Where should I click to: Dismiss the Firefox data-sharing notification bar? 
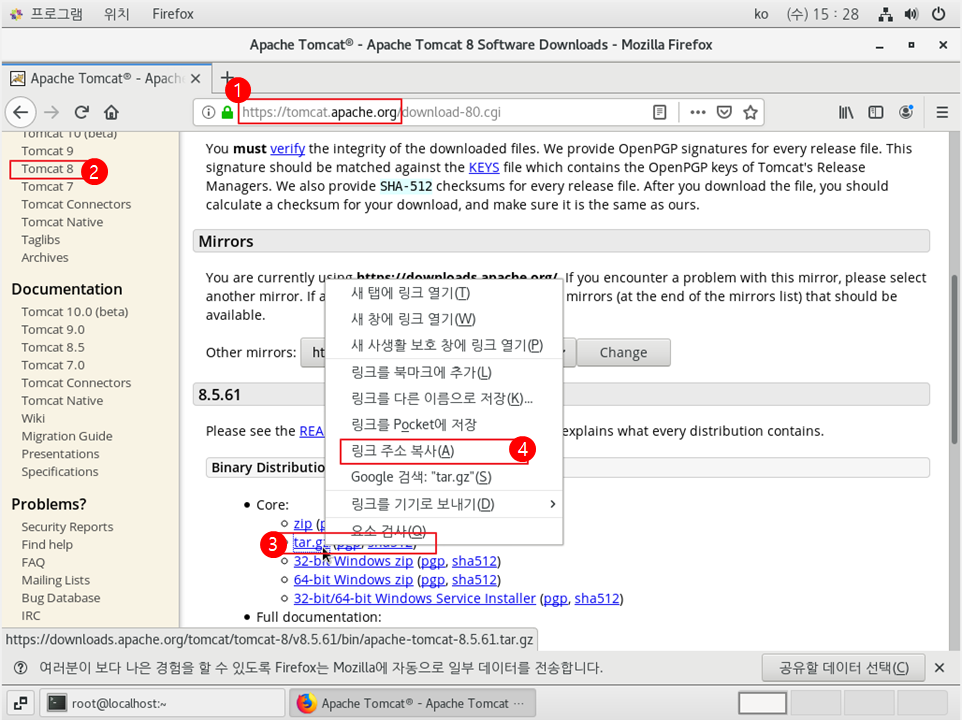[939, 668]
